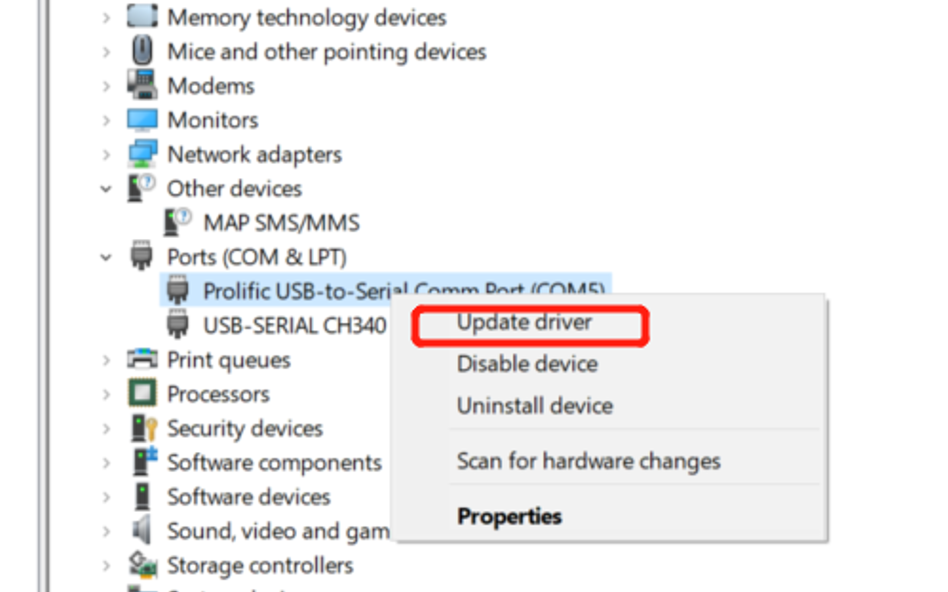948x592 pixels.
Task: Click the Network adapters icon
Action: pyautogui.click(x=142, y=154)
